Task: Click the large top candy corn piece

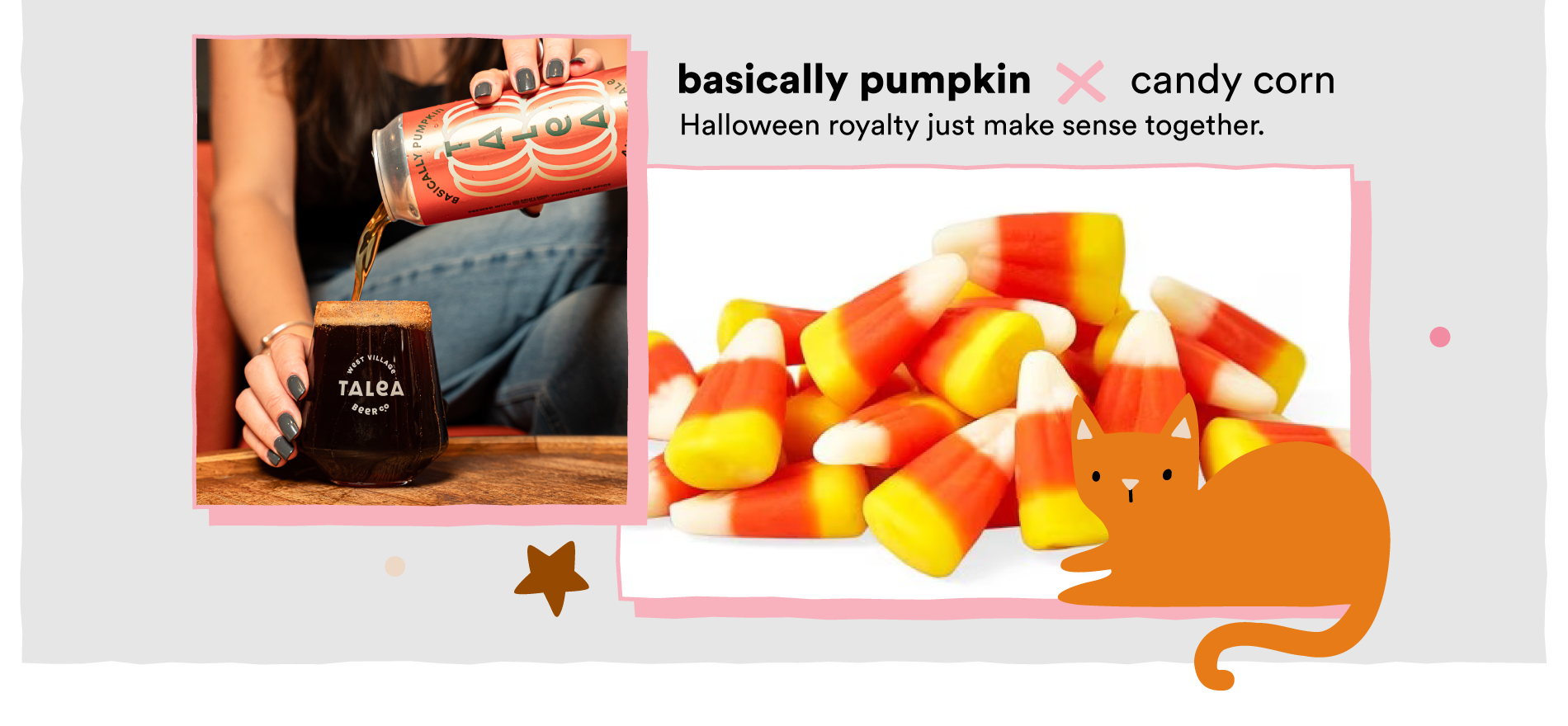Action: click(x=1032, y=264)
